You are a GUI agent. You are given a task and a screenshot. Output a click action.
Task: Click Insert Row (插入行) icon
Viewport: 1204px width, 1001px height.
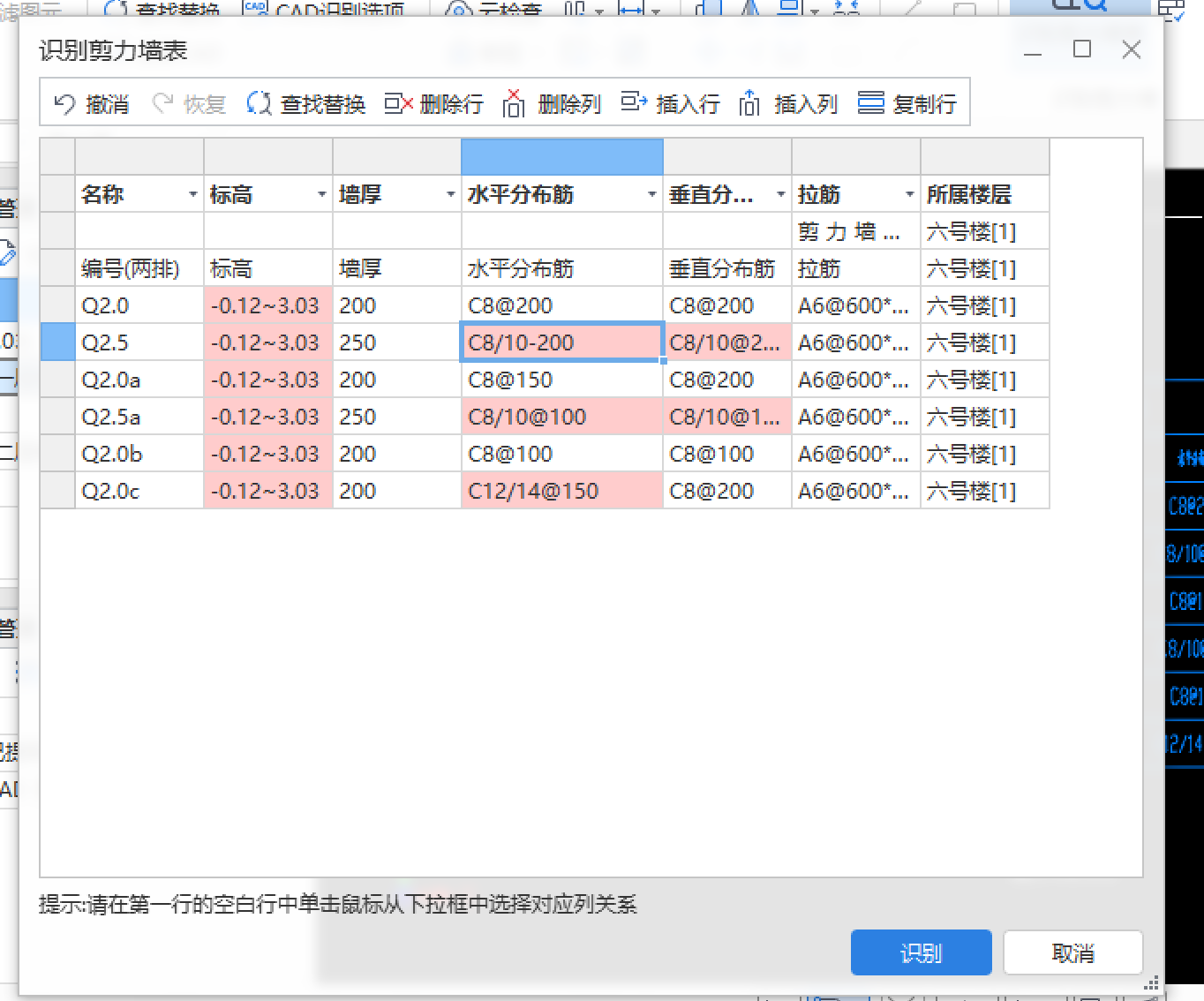click(x=634, y=103)
